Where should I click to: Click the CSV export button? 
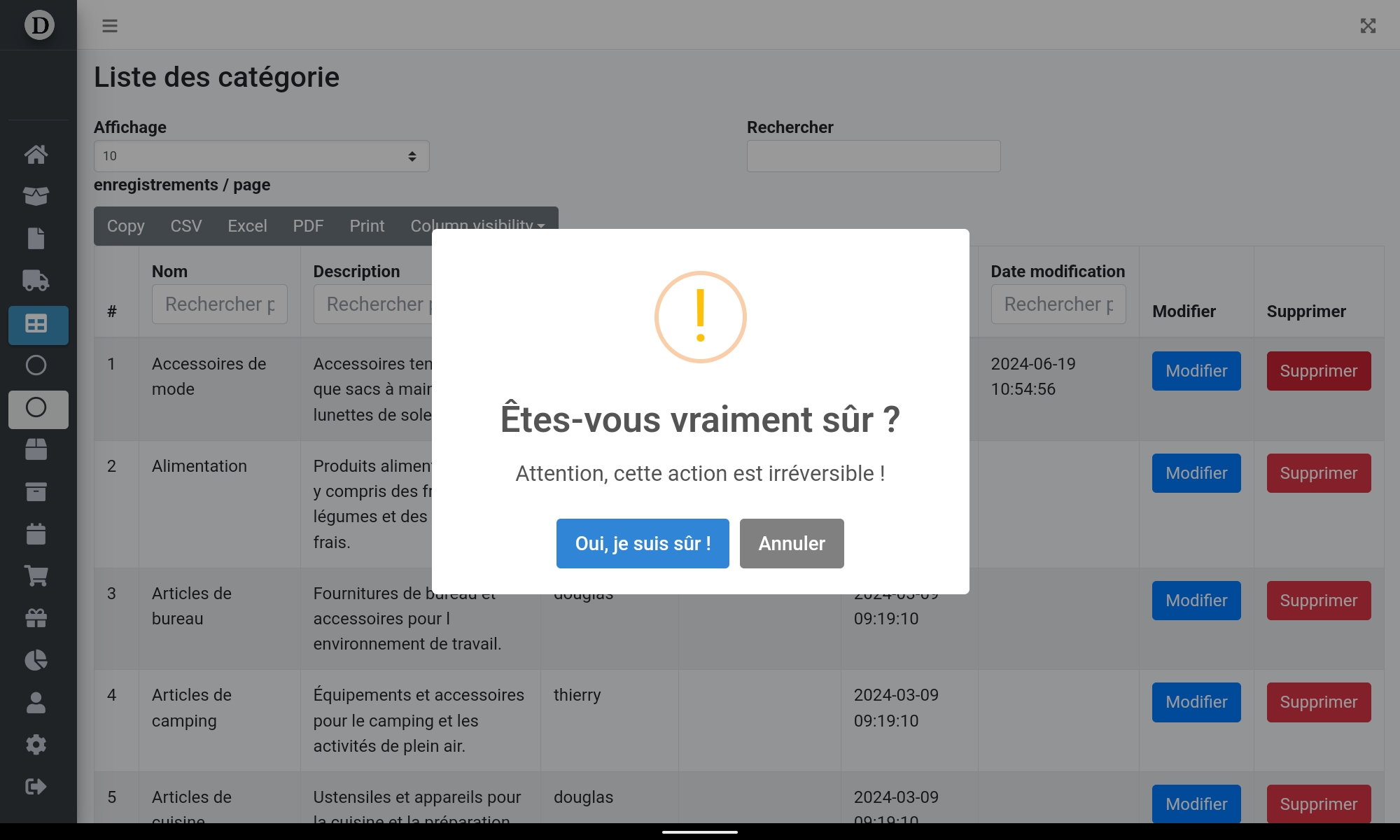click(x=185, y=226)
